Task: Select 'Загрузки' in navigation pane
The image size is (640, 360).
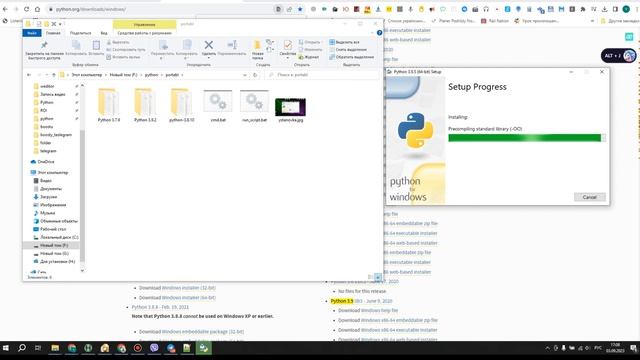Action: [x=49, y=197]
